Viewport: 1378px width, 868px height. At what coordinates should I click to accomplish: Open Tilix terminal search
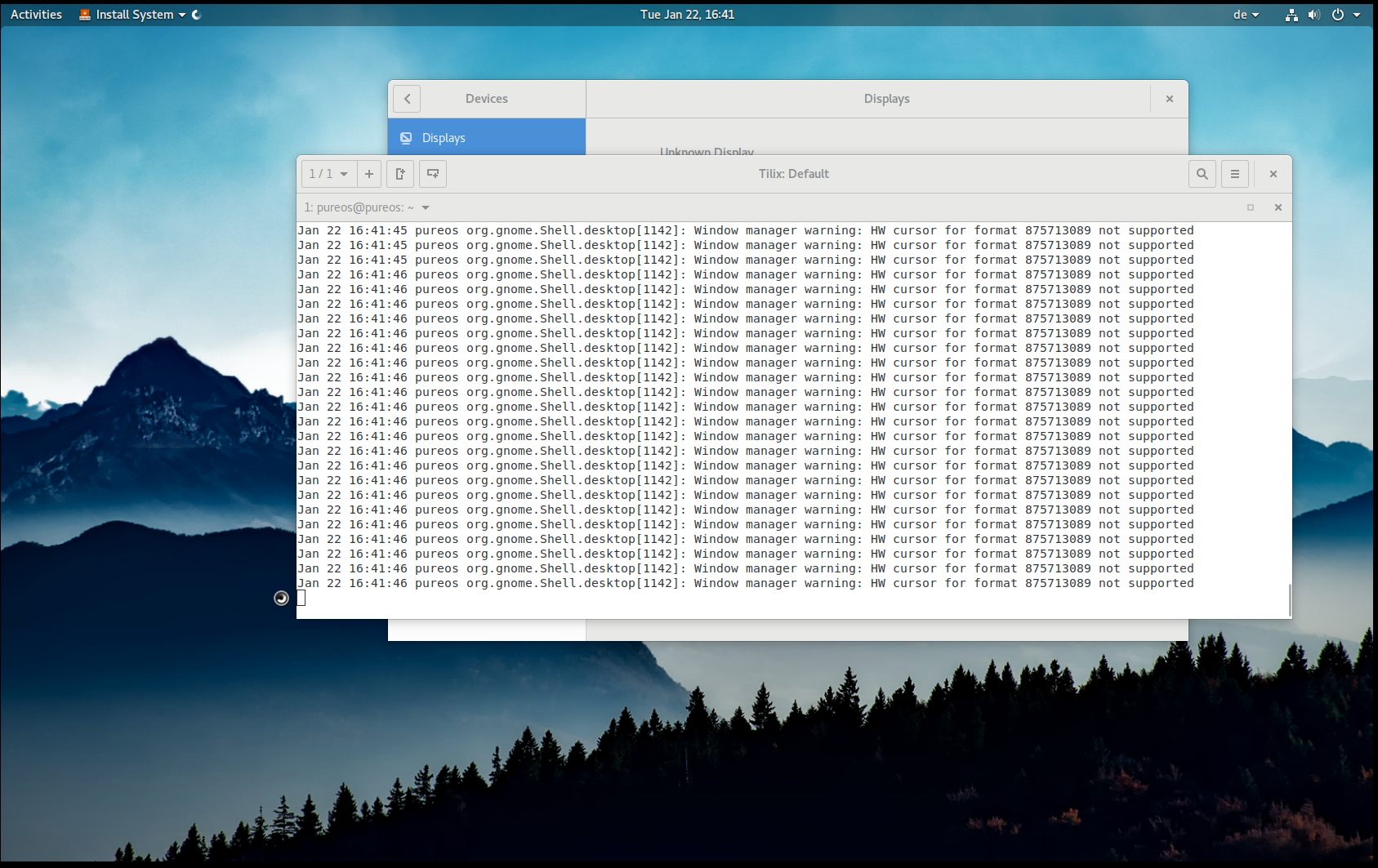tap(1202, 174)
